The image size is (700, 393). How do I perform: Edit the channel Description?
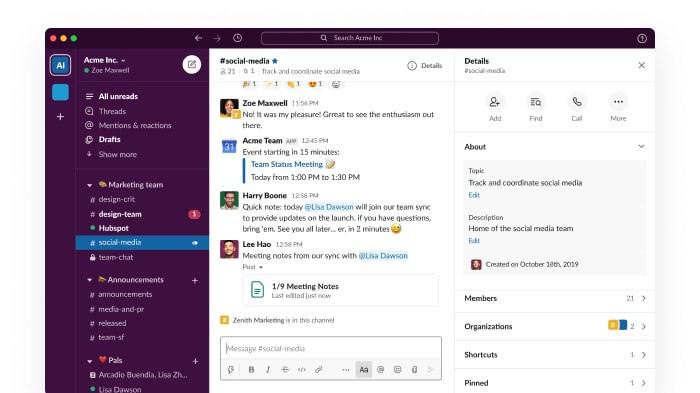474,241
